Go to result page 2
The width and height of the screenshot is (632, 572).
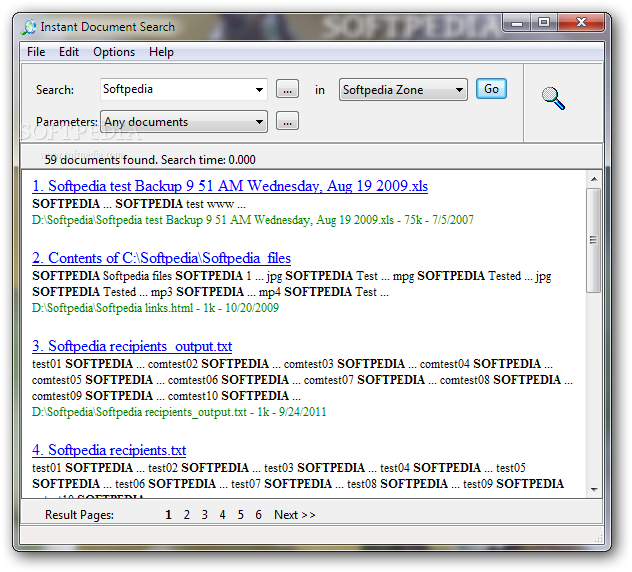pos(187,515)
